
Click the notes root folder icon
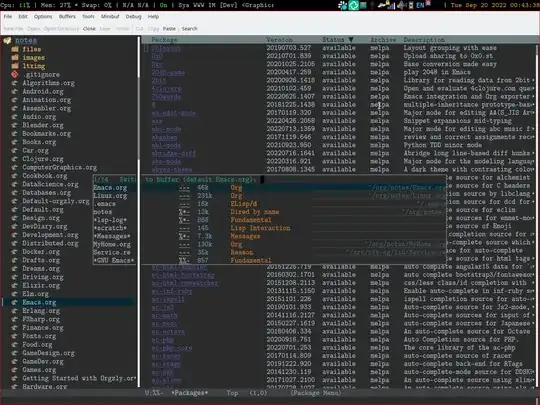[7, 41]
